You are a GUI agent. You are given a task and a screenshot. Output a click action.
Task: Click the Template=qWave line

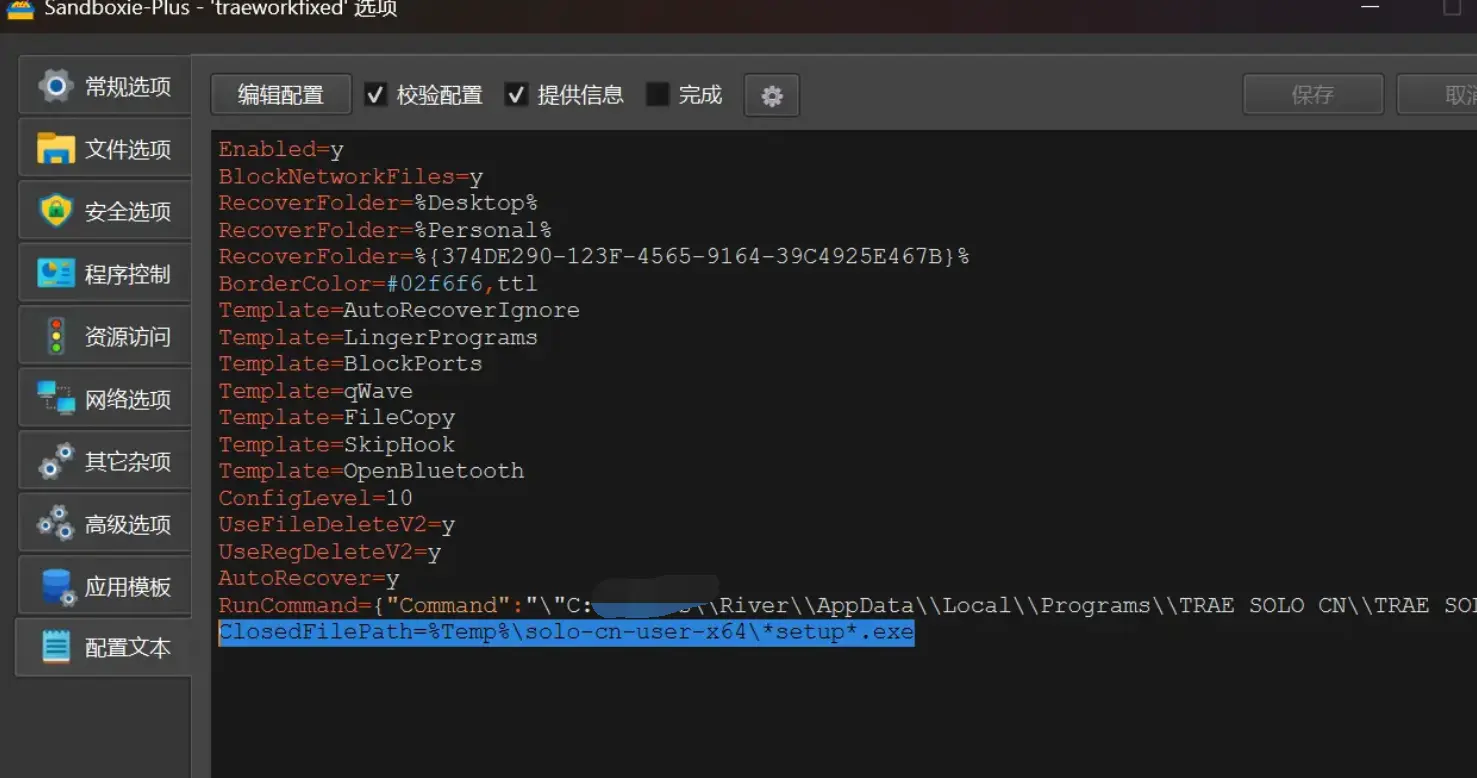click(316, 391)
